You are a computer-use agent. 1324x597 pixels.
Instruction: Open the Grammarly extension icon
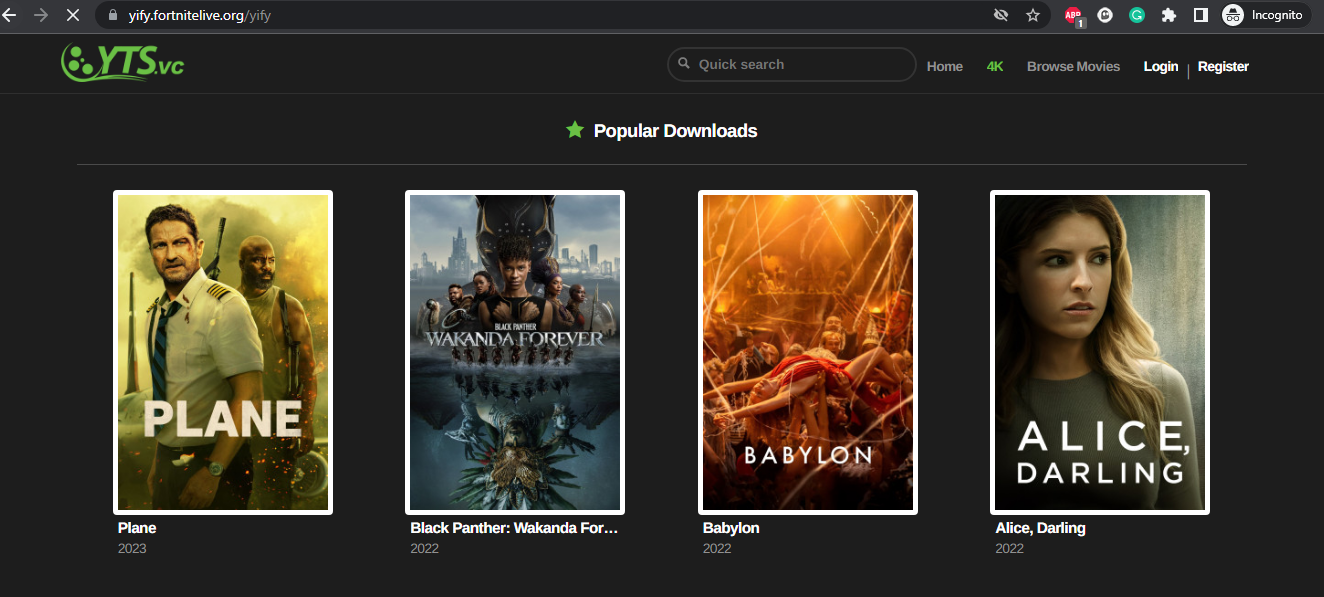point(1136,15)
